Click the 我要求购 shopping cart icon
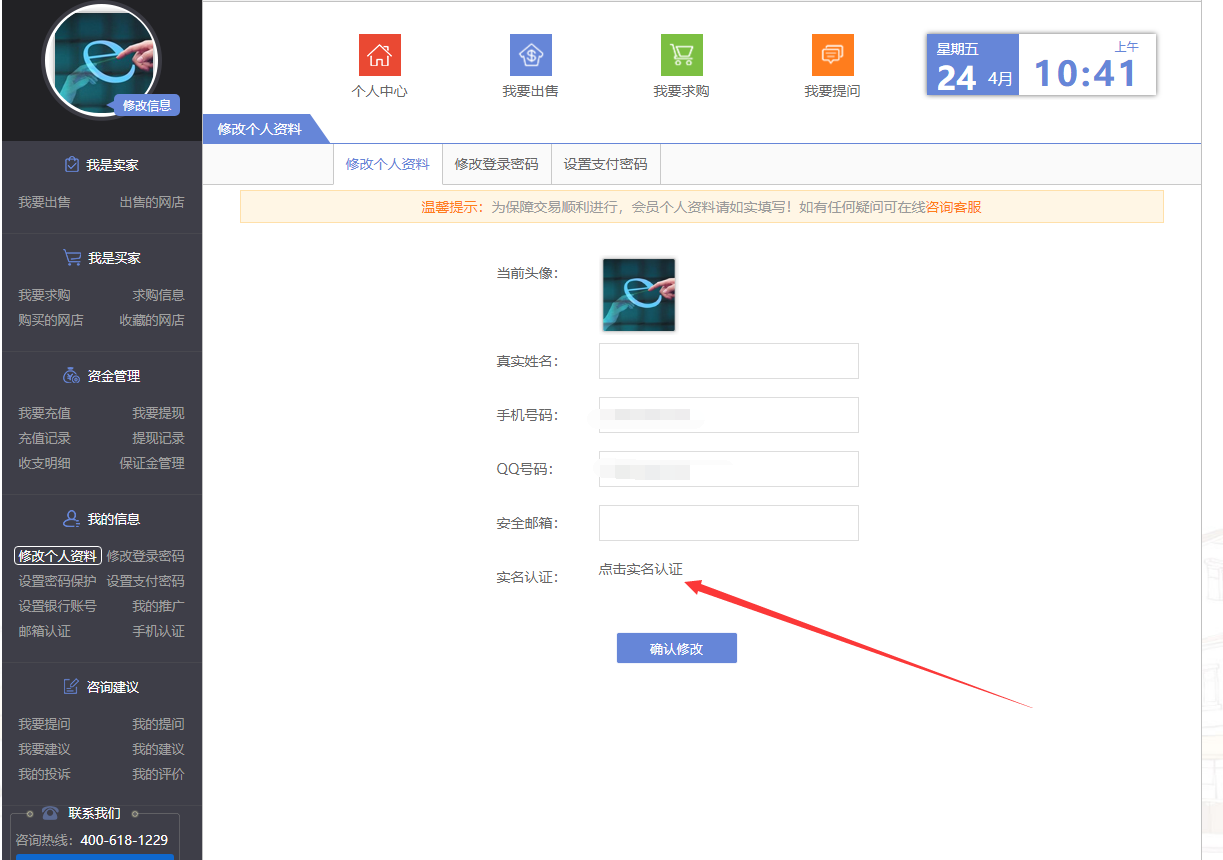Image resolution: width=1223 pixels, height=860 pixels. tap(681, 55)
